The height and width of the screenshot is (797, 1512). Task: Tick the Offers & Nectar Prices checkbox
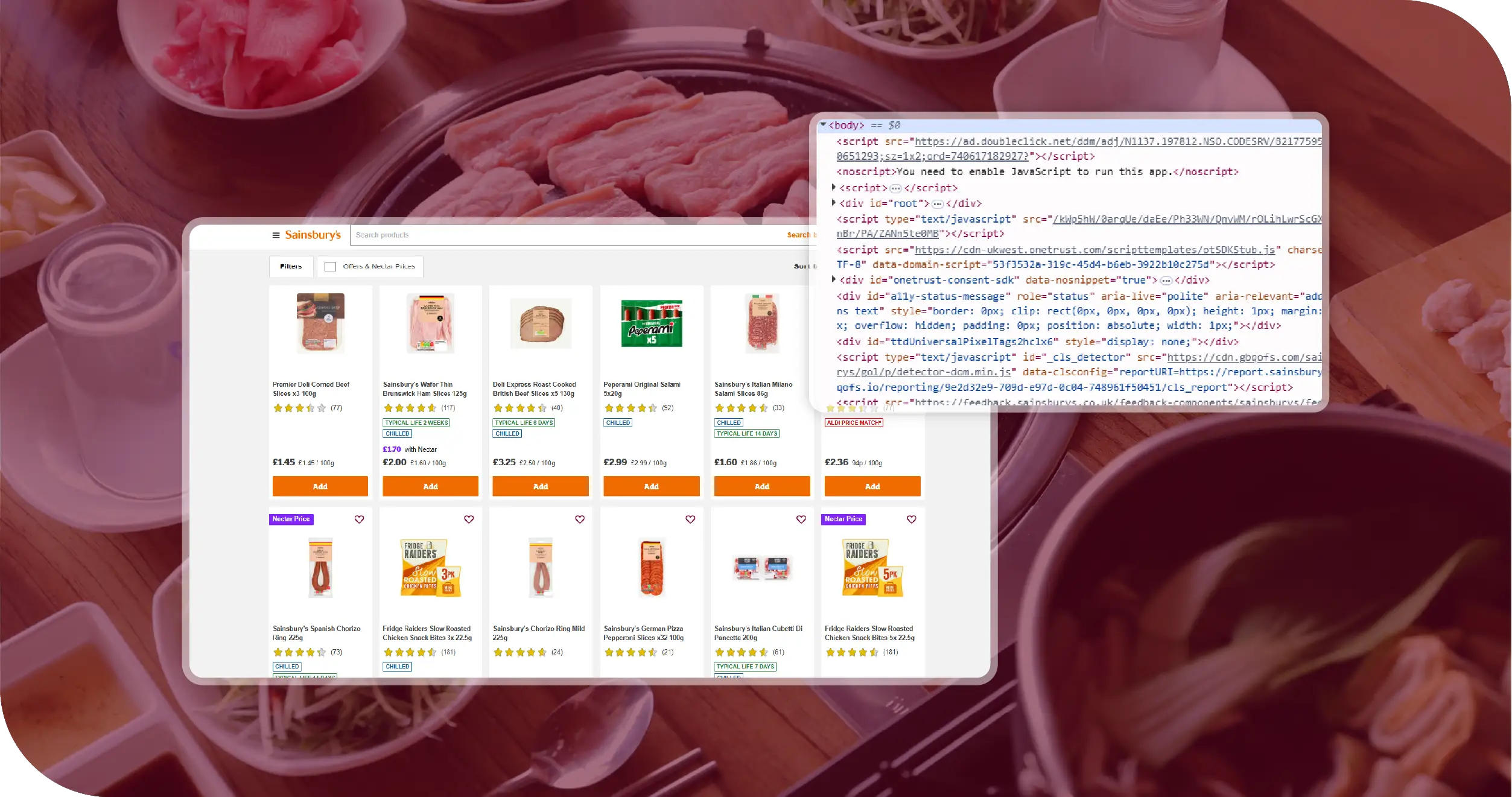pos(331,267)
